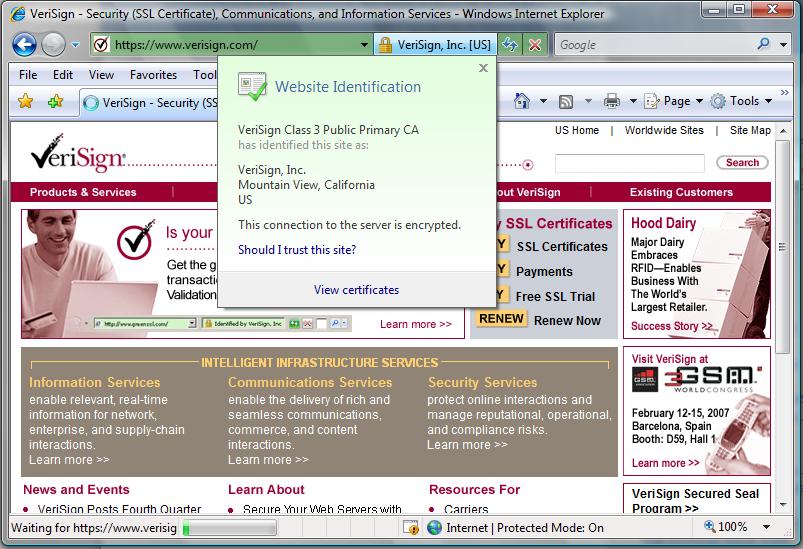Screen dimensions: 803x549
Task: Click the Search button on webpage
Action: coord(742,162)
